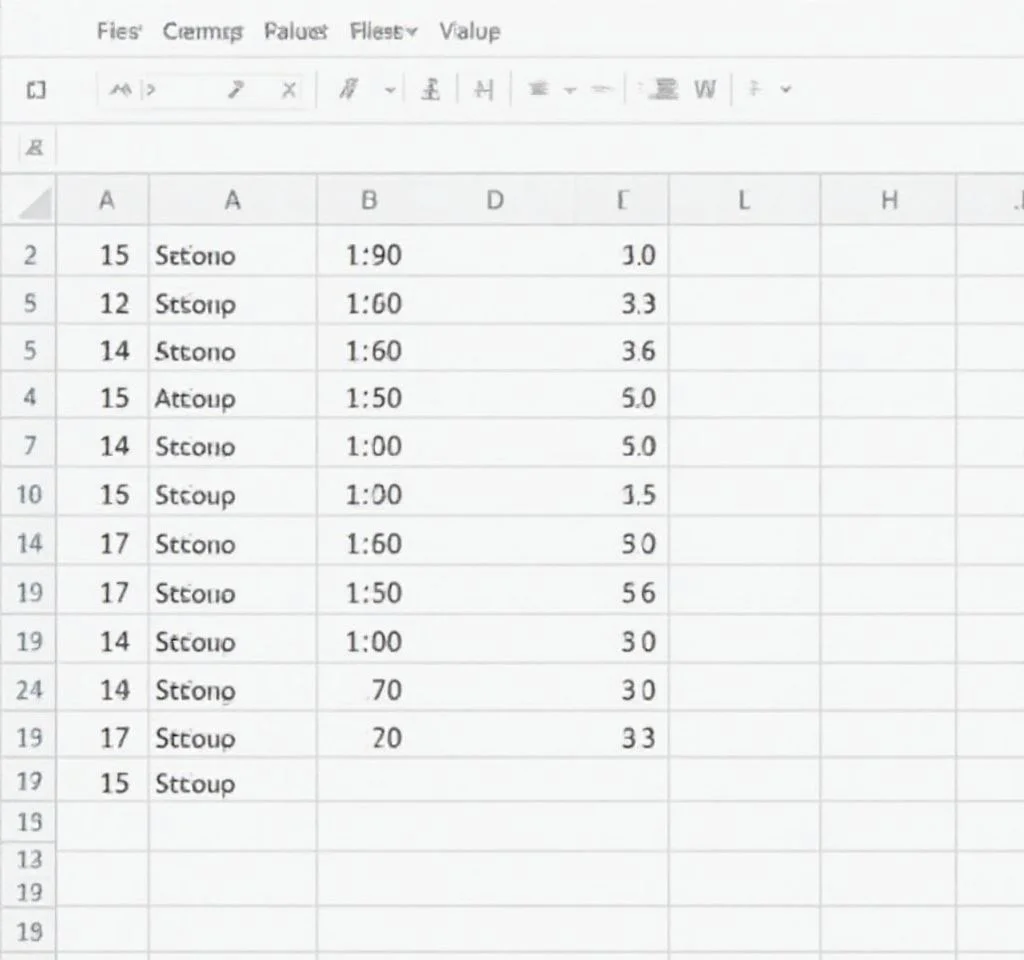Click the square icon at toolbar left
The width and height of the screenshot is (1024, 960).
pos(36,91)
